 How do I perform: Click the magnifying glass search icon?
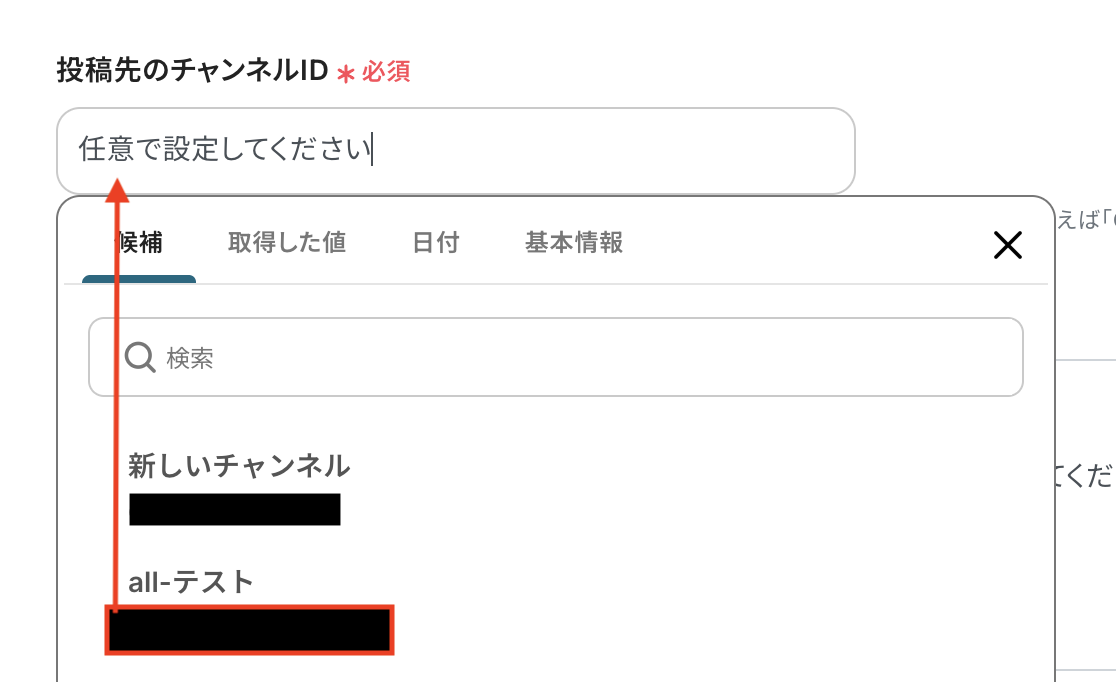[x=140, y=357]
